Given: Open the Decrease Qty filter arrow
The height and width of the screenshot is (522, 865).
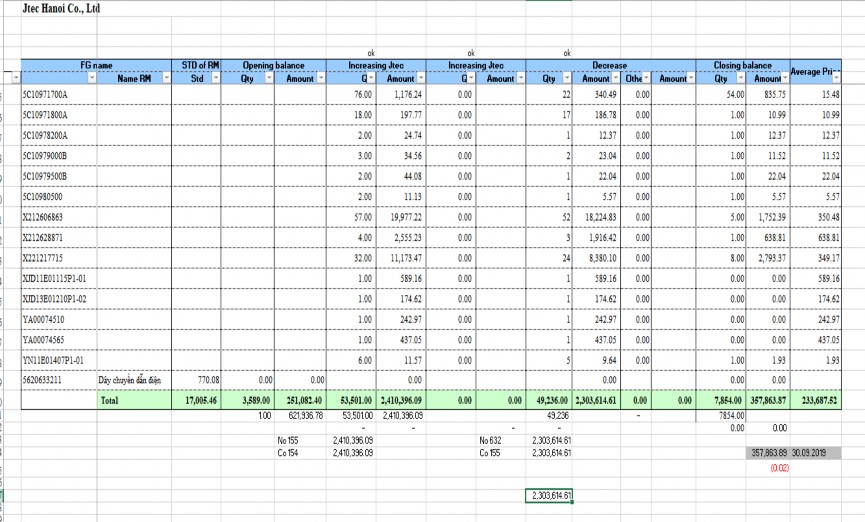Looking at the screenshot, I should point(565,77).
